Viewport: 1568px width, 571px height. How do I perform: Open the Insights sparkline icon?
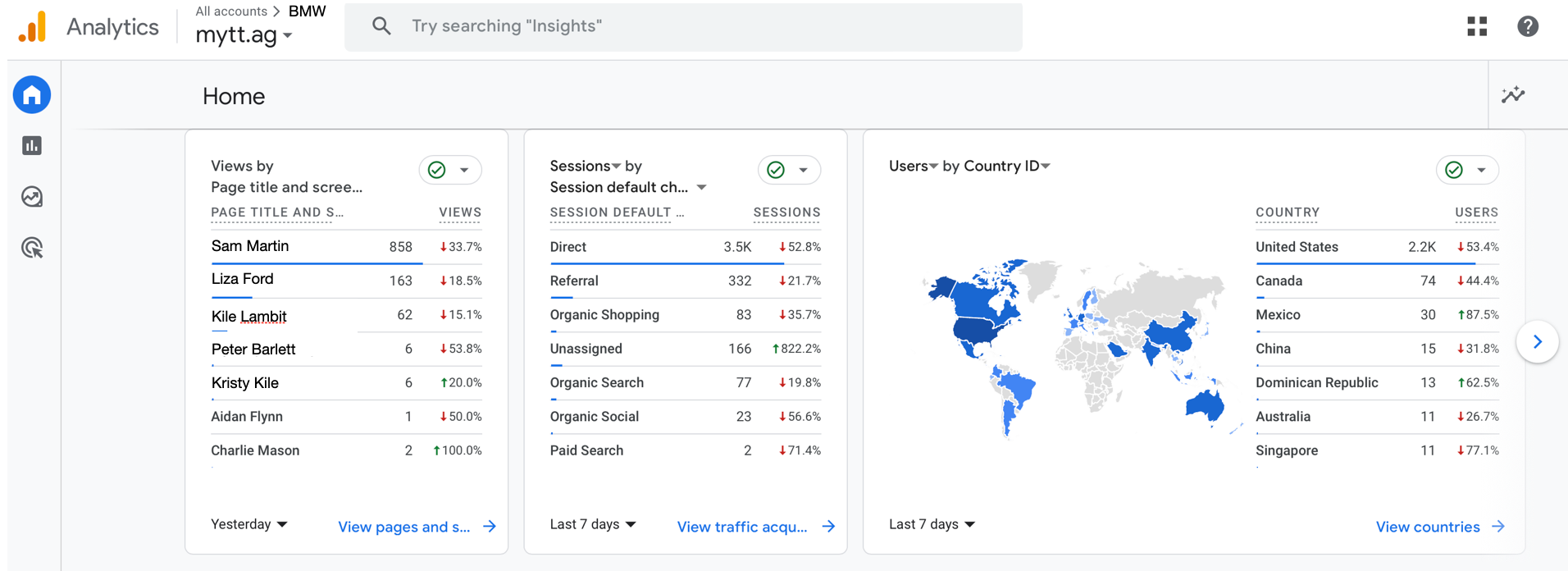1513,95
